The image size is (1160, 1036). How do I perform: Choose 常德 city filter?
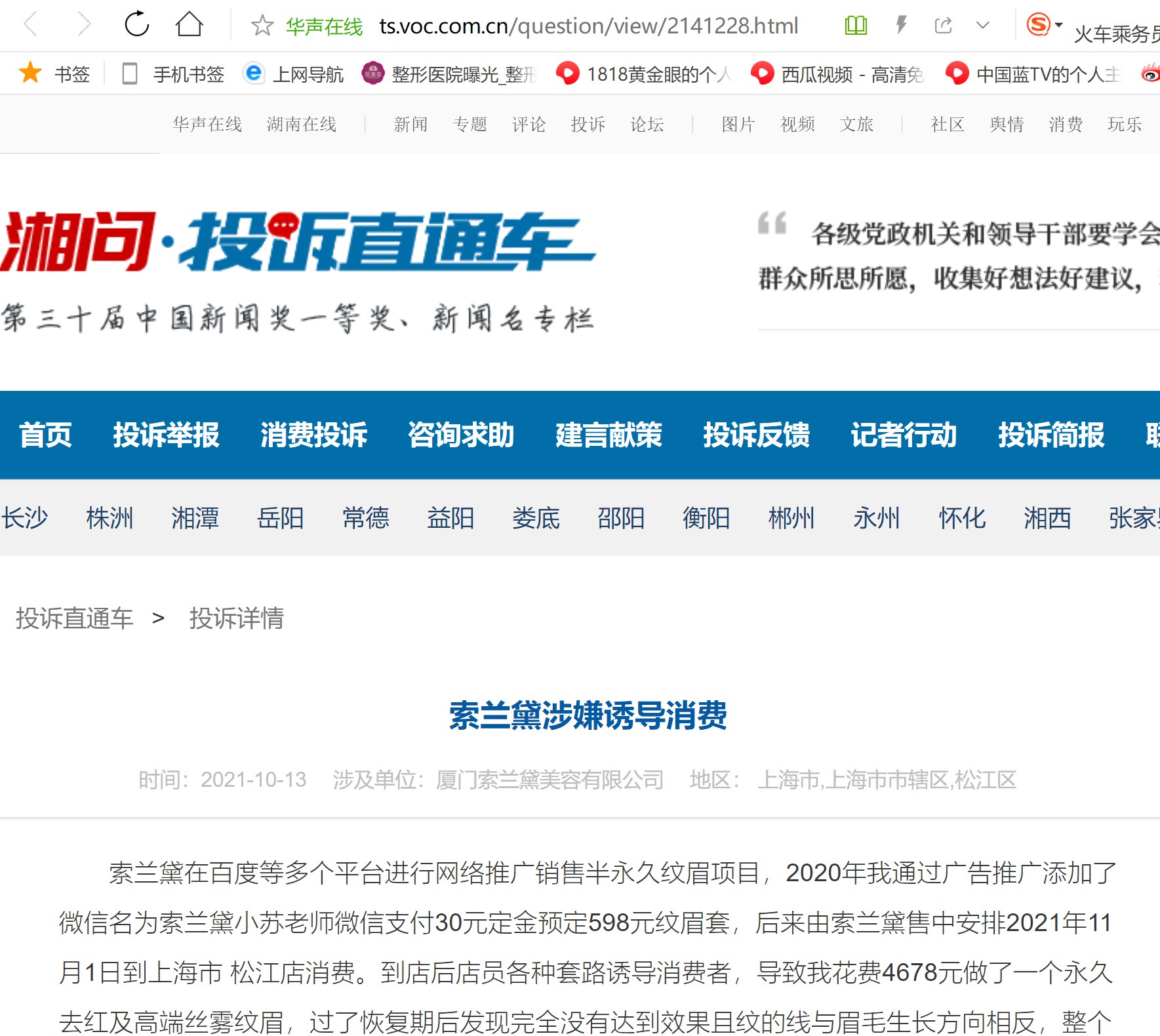(365, 518)
